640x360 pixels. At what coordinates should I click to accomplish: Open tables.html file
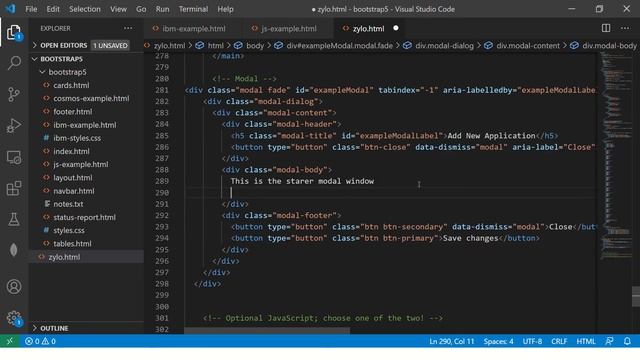pos(72,243)
